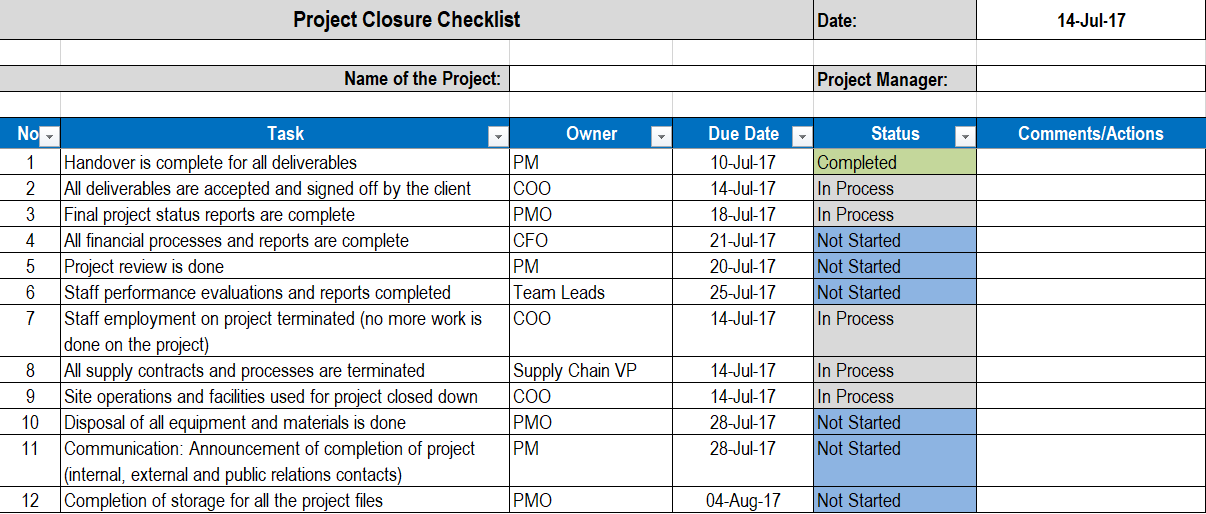Image resolution: width=1206 pixels, height=514 pixels.
Task: Select the Team Leads owner cell
Action: (x=591, y=292)
